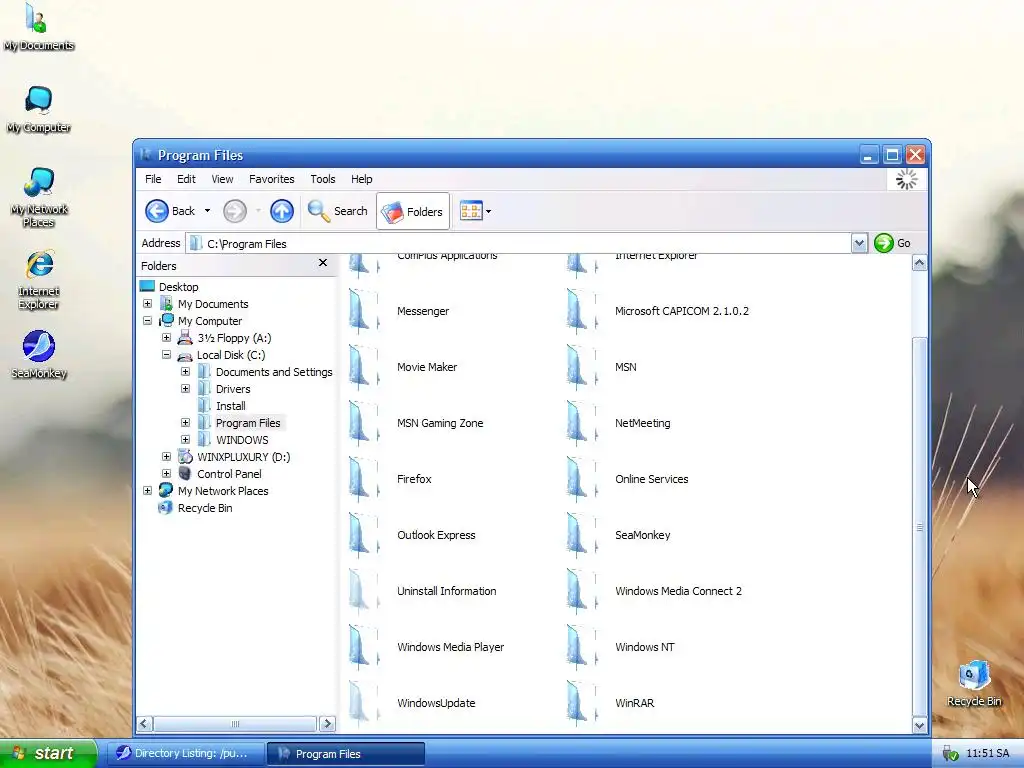Click the system tray network icon

point(950,754)
